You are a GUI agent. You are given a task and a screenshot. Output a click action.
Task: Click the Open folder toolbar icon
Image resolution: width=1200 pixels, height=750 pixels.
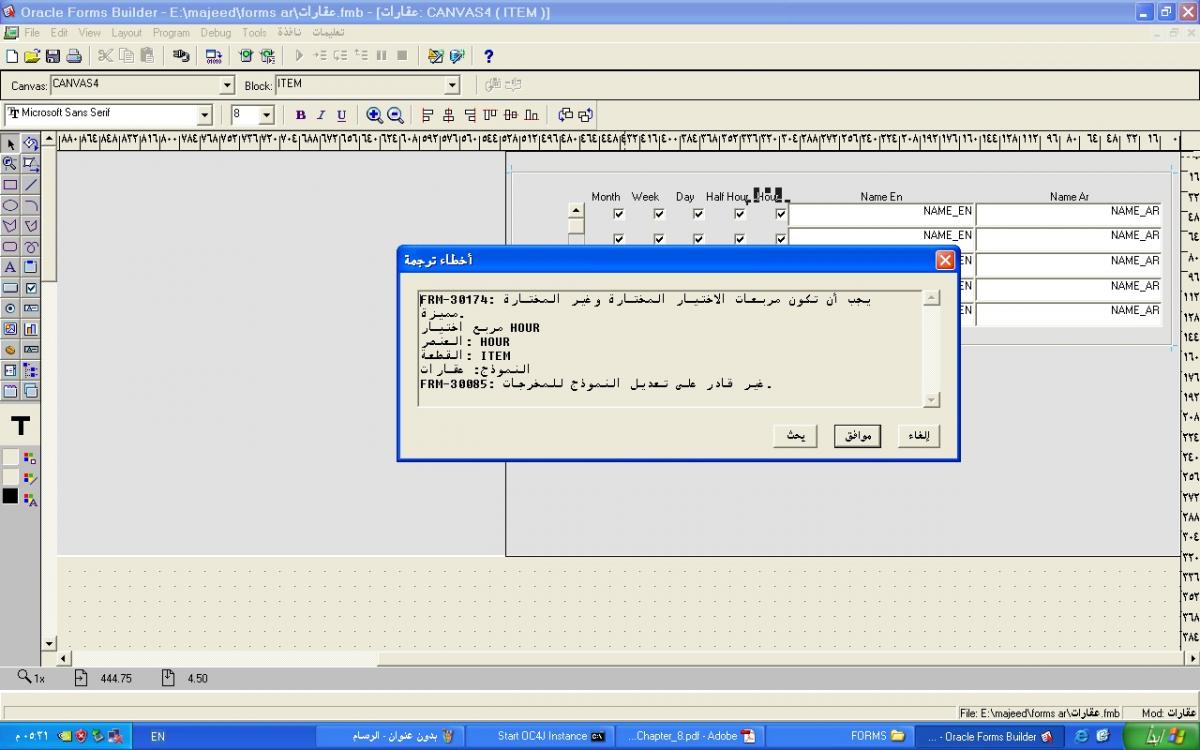point(31,56)
